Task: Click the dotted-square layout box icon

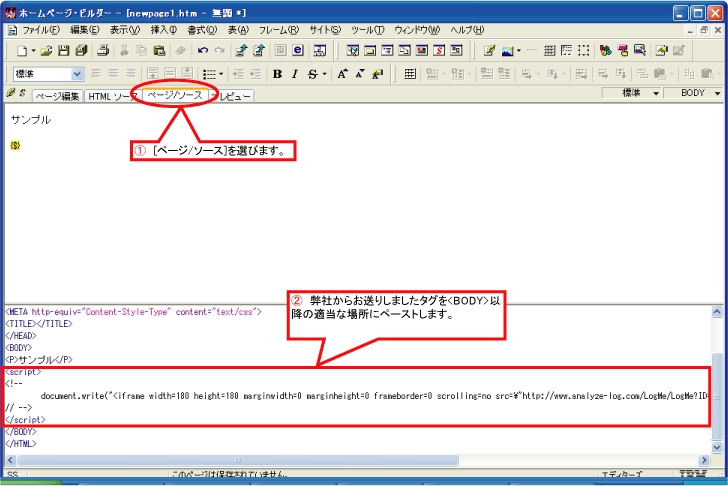Action: tap(584, 51)
